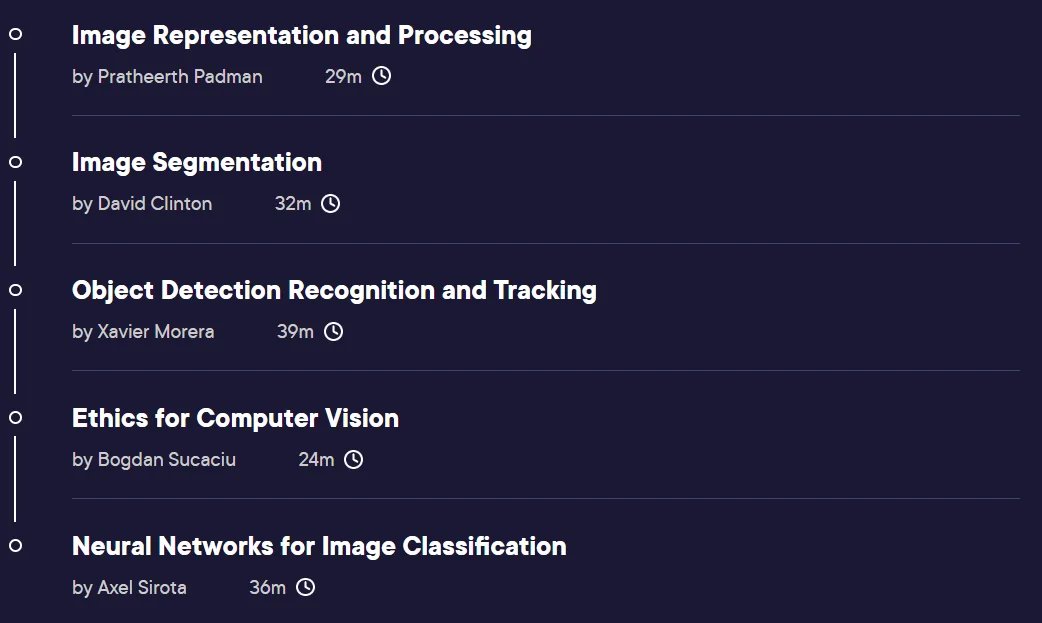The image size is (1042, 623).
Task: Click author name Pratheerth Padman
Action: click(180, 76)
